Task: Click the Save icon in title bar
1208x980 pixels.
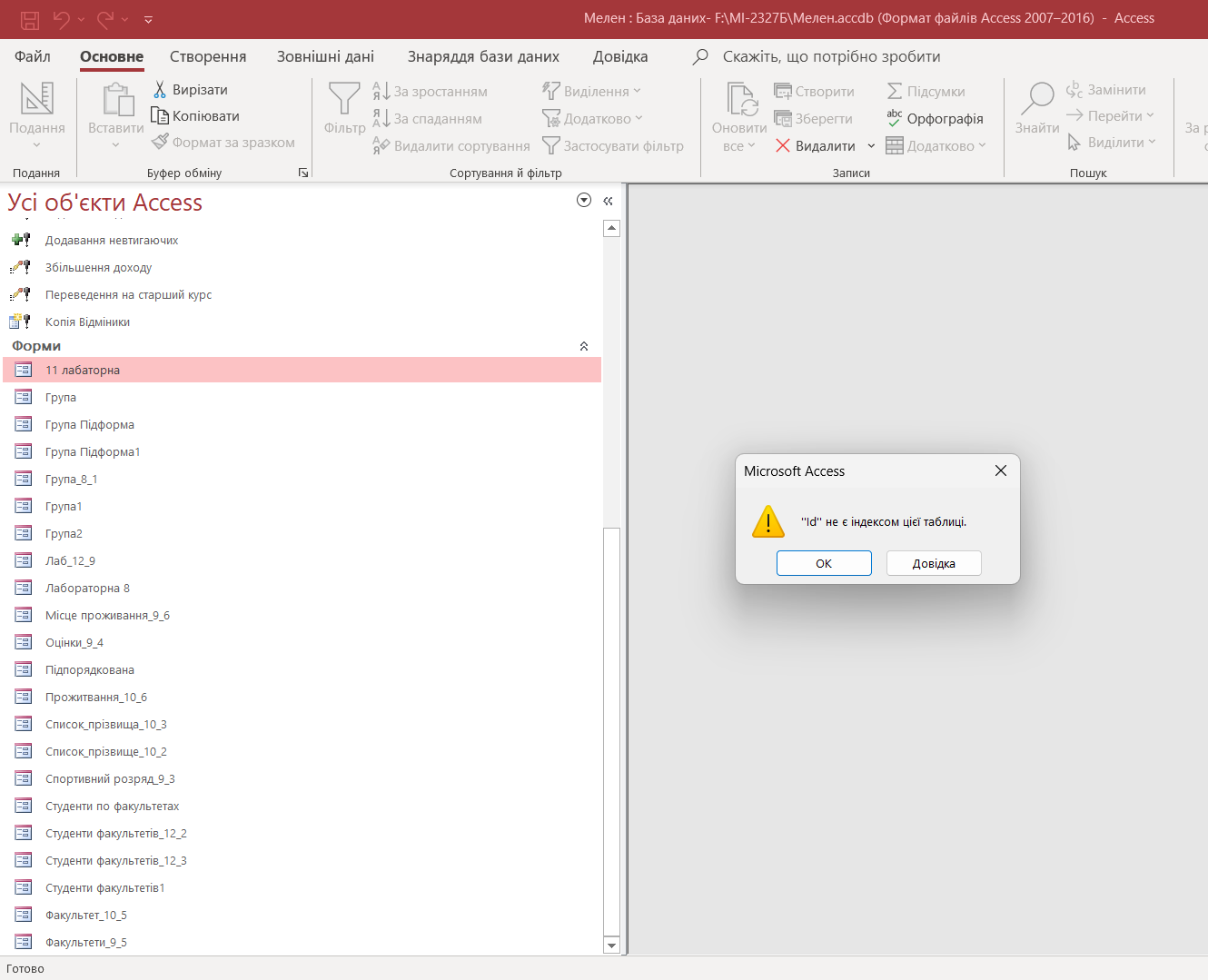Action: (30, 19)
